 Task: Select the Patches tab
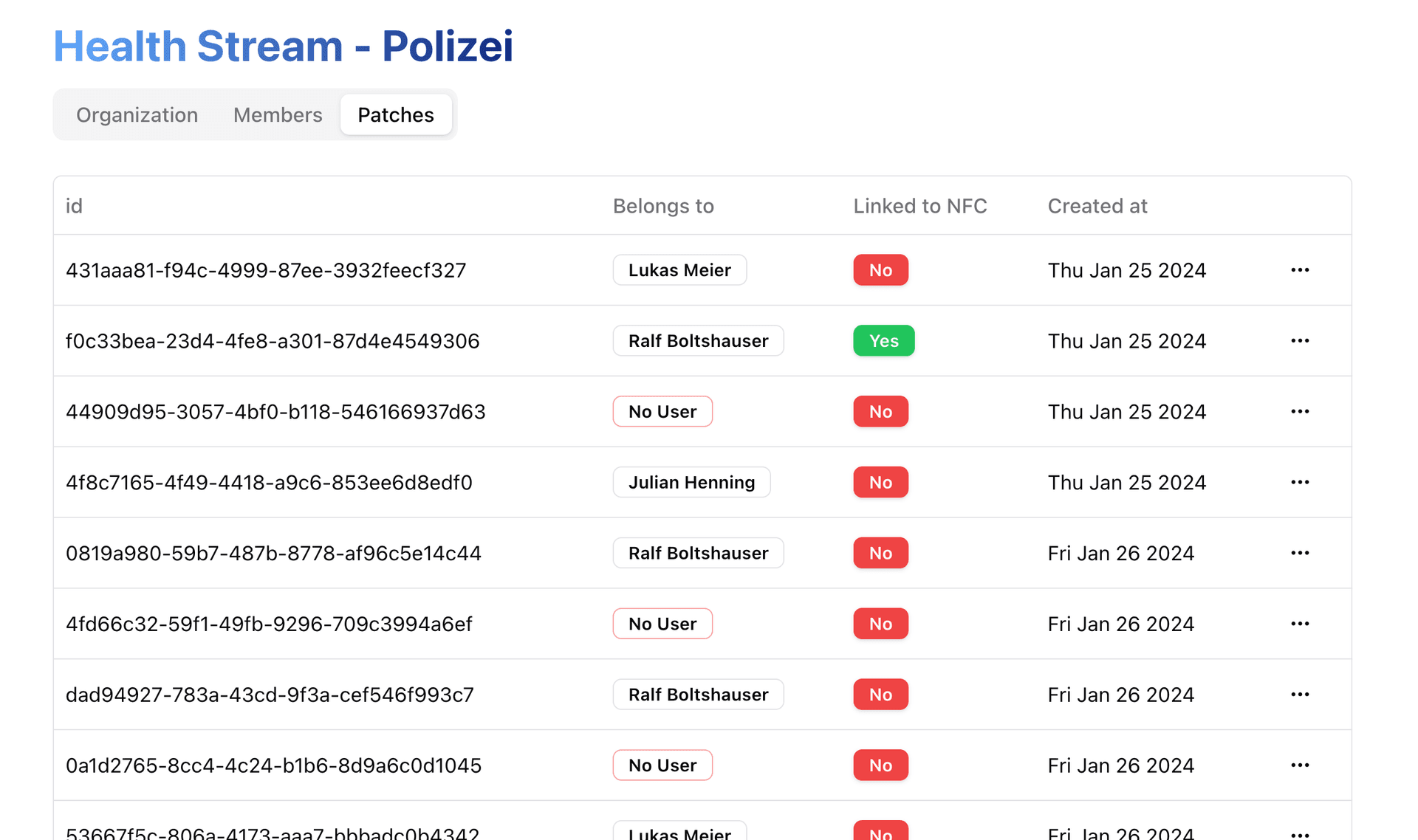396,115
